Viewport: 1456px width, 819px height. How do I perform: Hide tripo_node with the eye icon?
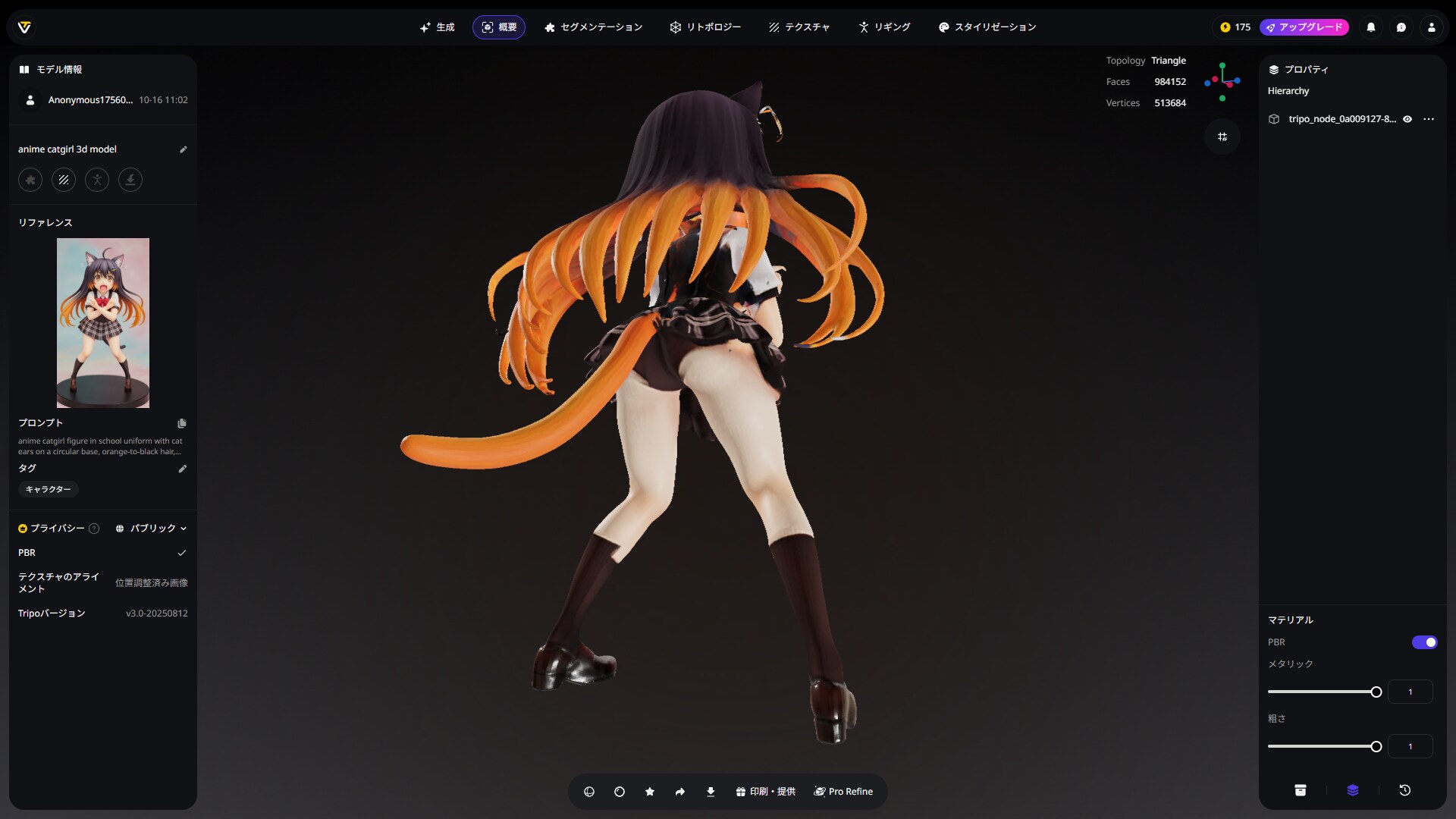(x=1407, y=119)
